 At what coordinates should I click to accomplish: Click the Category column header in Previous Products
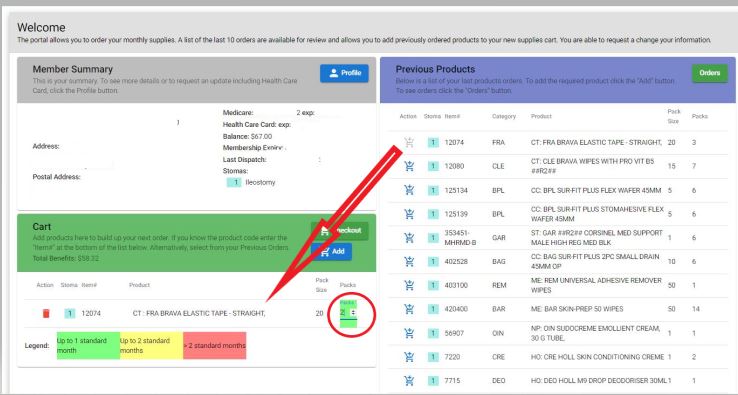click(504, 116)
